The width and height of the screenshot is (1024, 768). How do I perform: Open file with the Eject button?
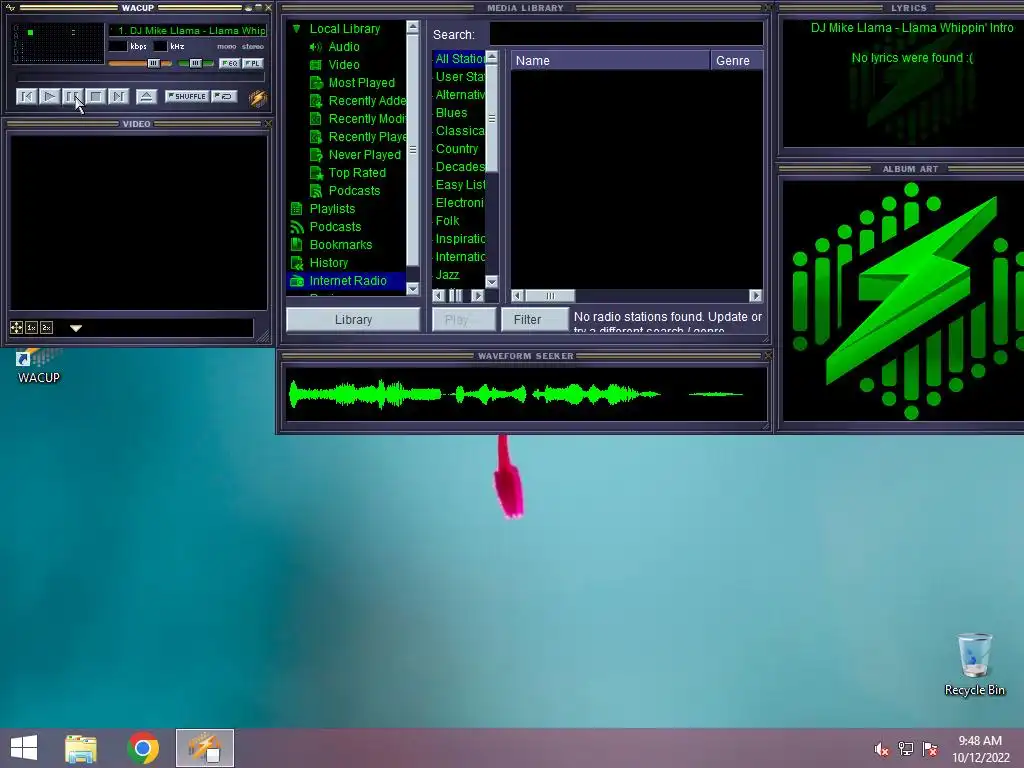pyautogui.click(x=146, y=97)
